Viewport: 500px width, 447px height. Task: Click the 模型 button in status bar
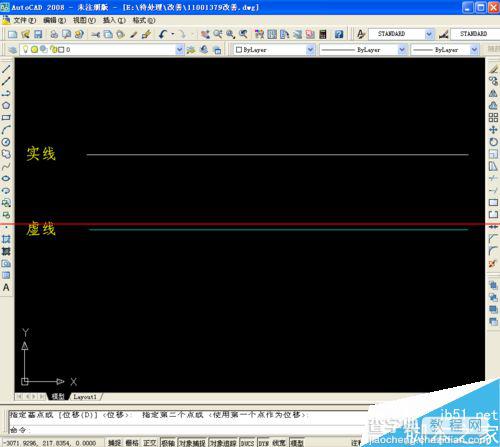[296, 443]
